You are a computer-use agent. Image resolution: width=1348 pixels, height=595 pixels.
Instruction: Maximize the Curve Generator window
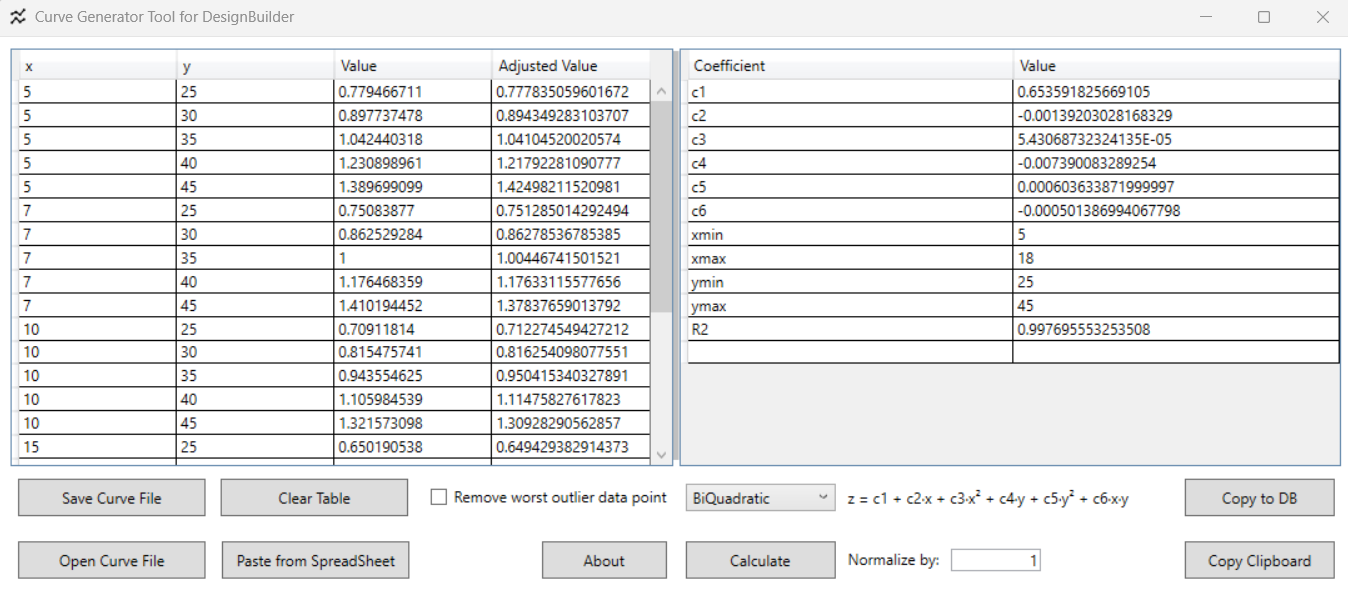click(1264, 17)
